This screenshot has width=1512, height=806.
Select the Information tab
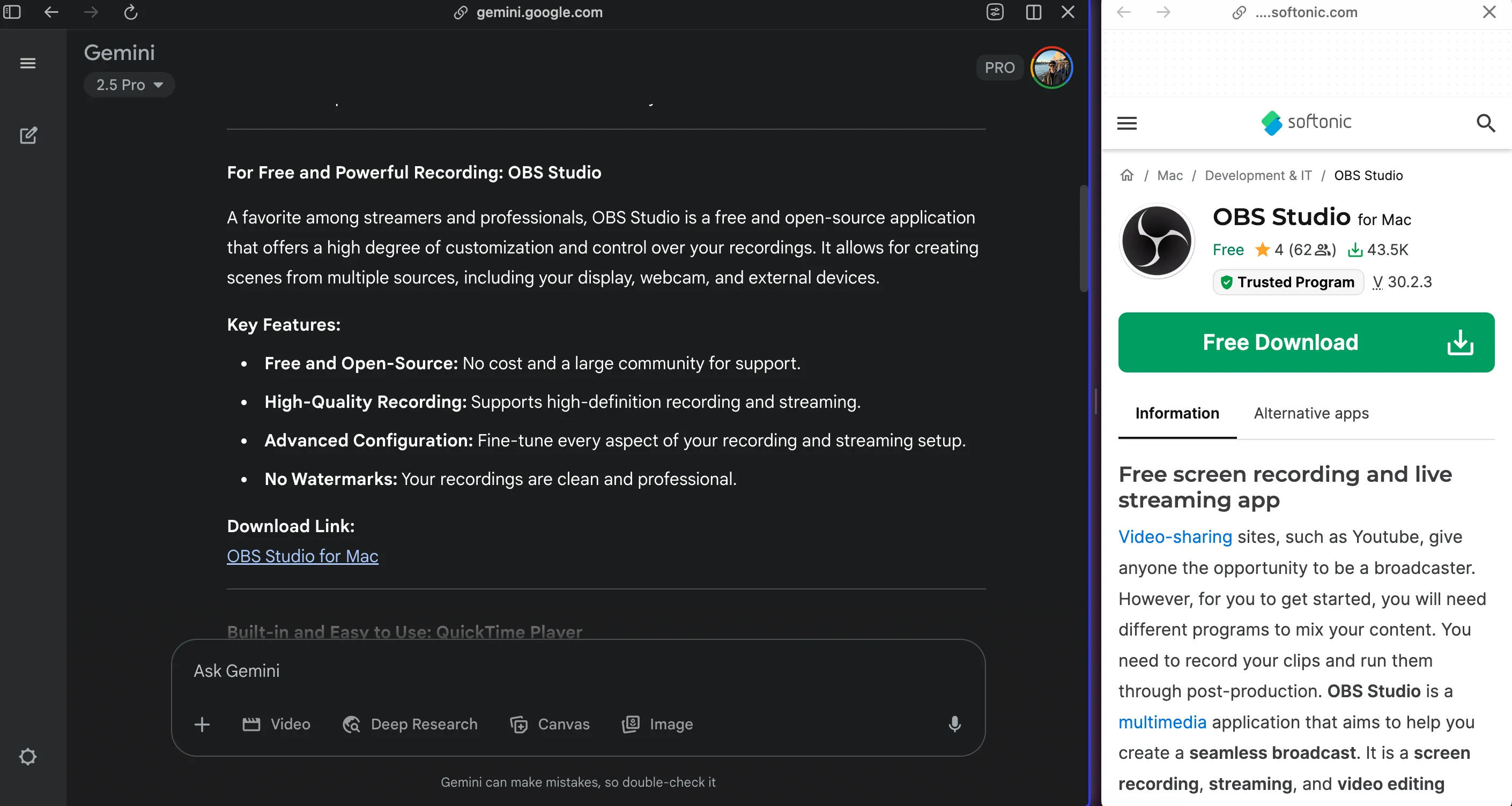[x=1176, y=413]
